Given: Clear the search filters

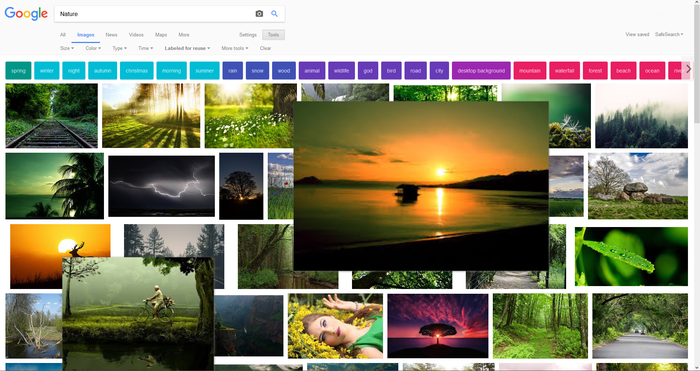Looking at the screenshot, I should (265, 48).
